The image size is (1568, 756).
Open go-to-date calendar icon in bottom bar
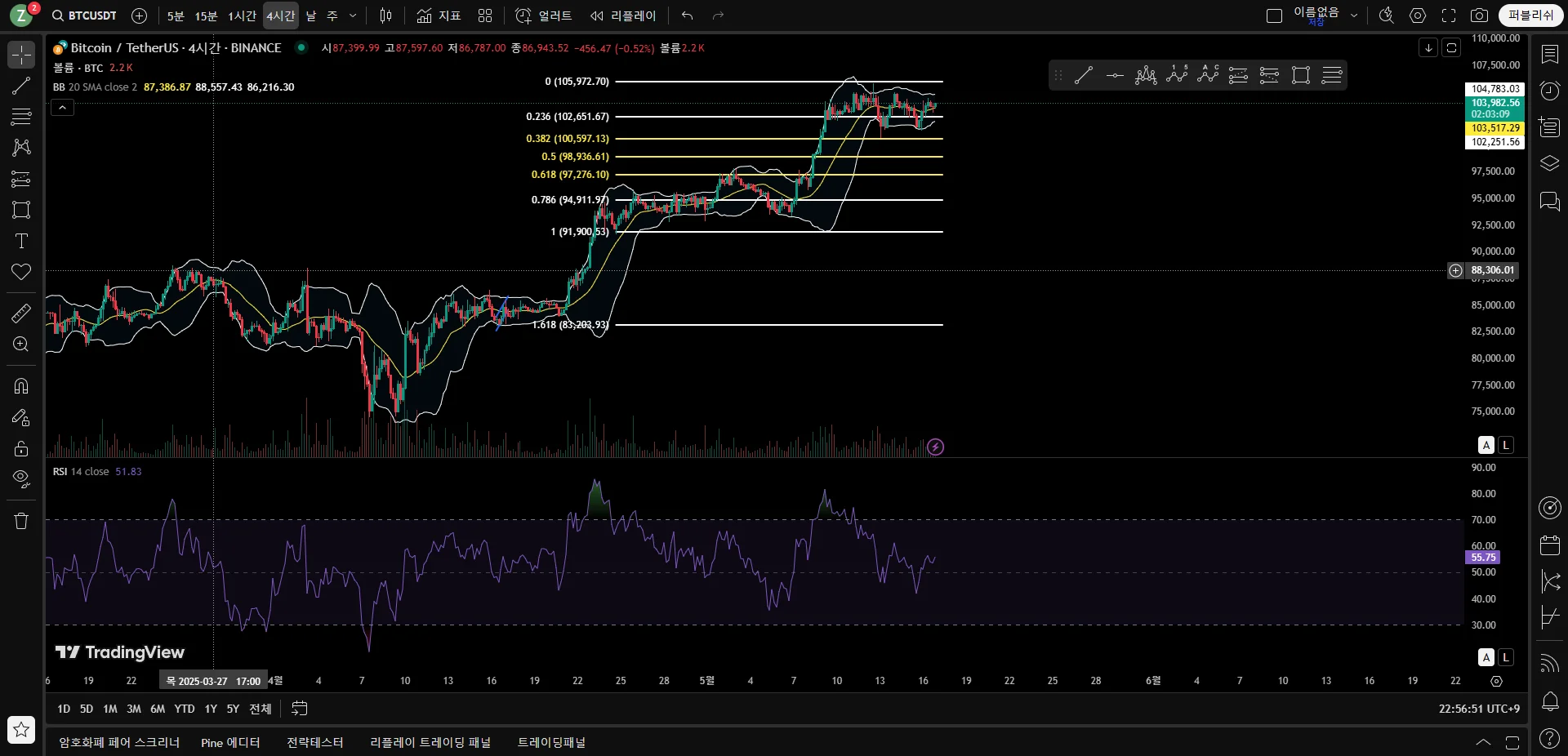tap(300, 709)
